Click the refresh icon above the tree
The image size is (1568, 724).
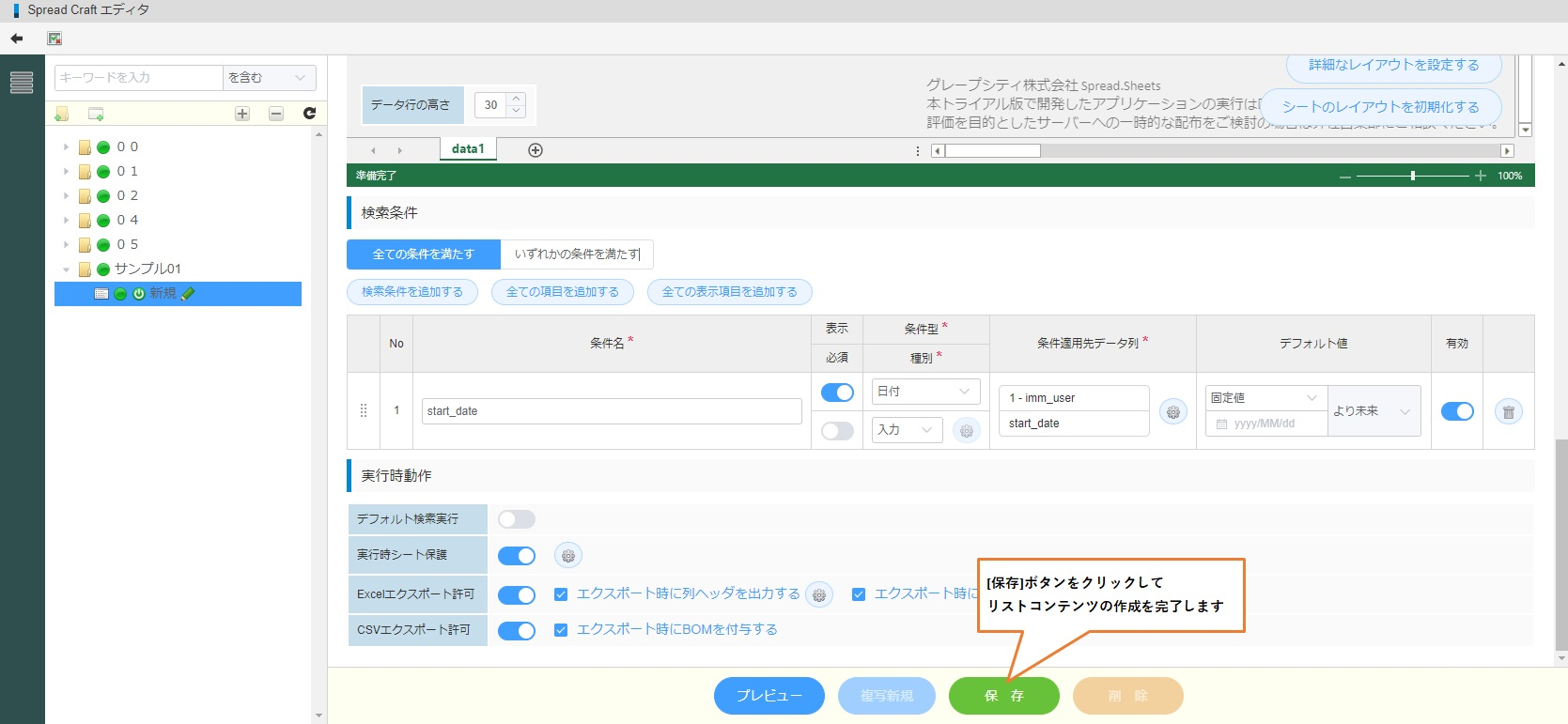click(309, 114)
